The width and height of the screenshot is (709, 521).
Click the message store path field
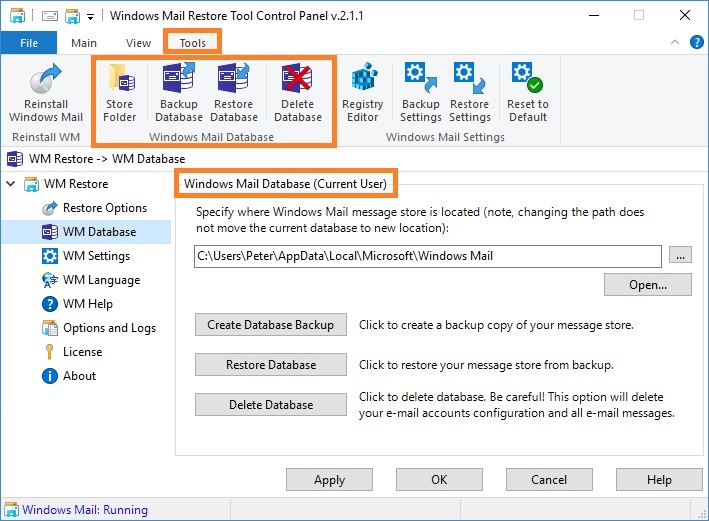coord(428,256)
